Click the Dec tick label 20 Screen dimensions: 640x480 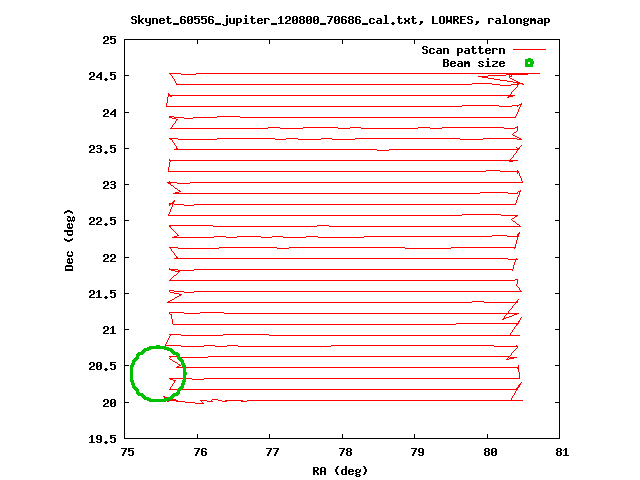[x=109, y=403]
